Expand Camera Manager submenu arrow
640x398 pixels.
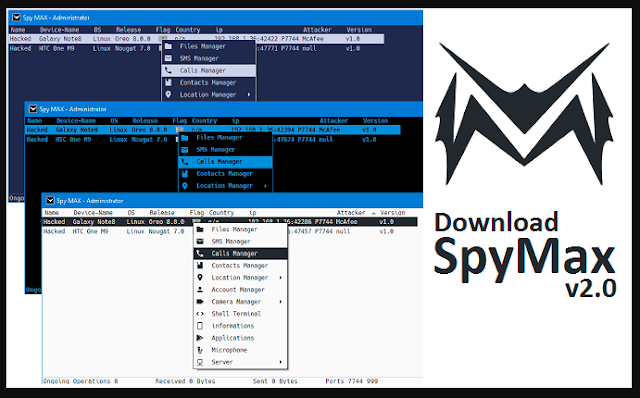[x=280, y=302]
